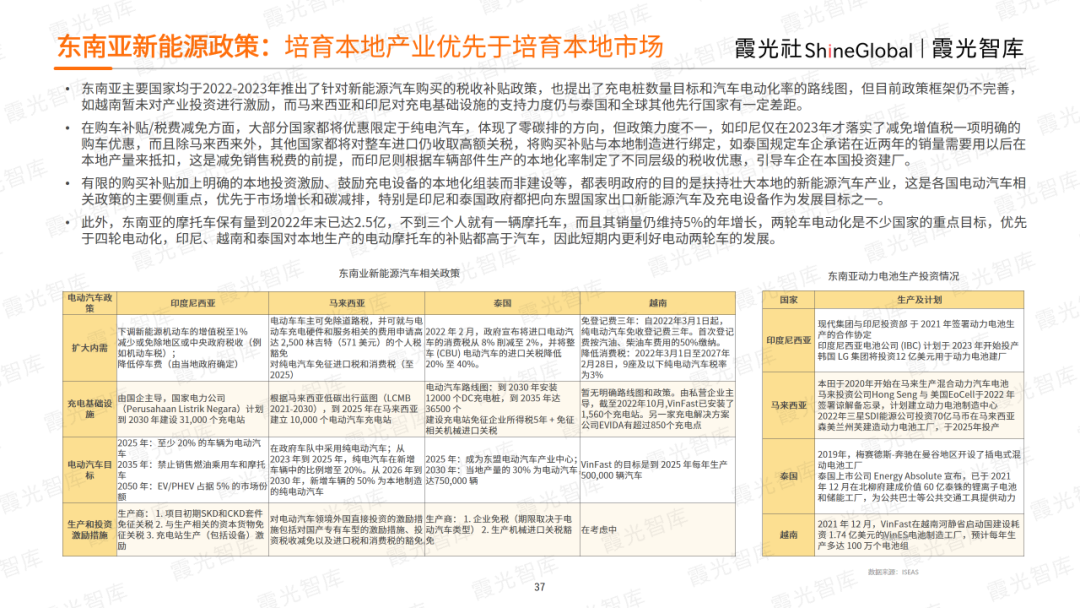Select the "泰国" row label in battery table
This screenshot has height=608, width=1080.
tap(789, 476)
